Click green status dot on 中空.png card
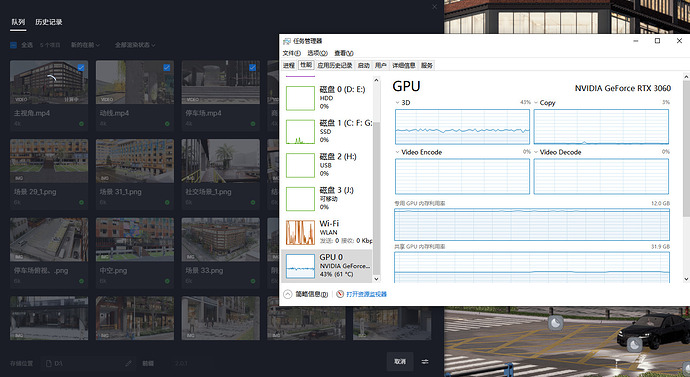The width and height of the screenshot is (690, 377). click(167, 281)
